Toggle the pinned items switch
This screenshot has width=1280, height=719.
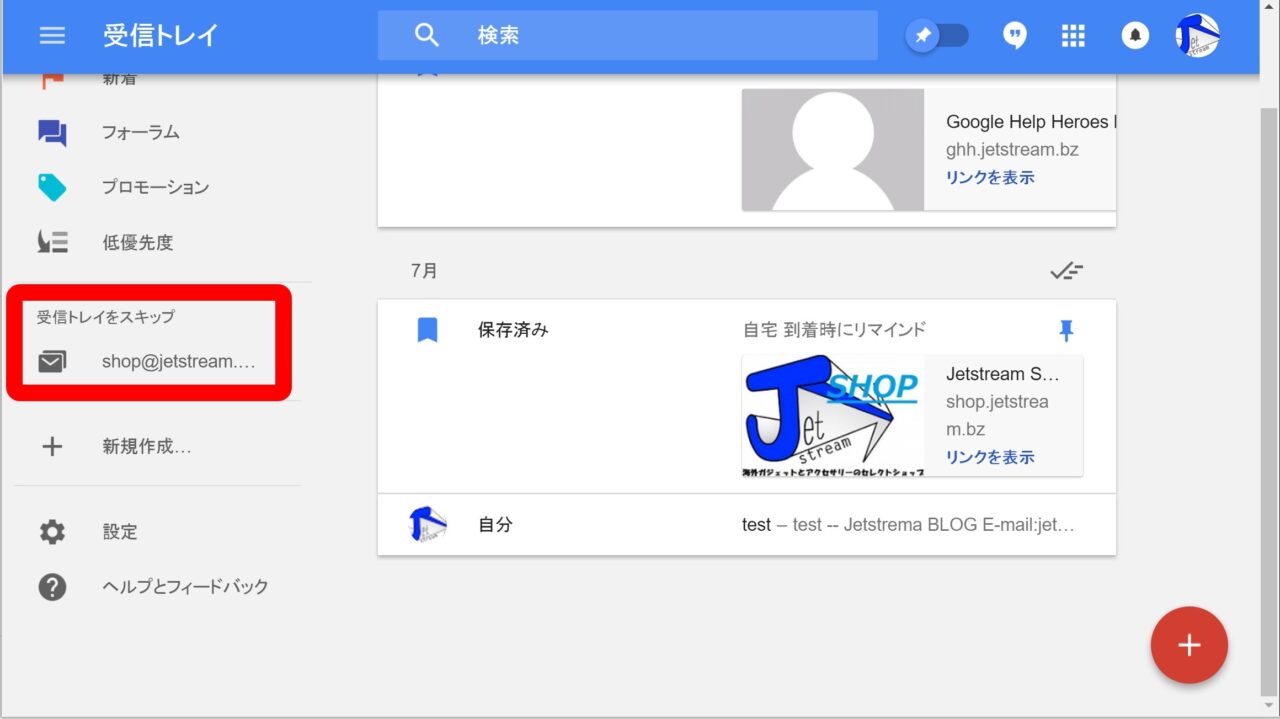coord(938,36)
